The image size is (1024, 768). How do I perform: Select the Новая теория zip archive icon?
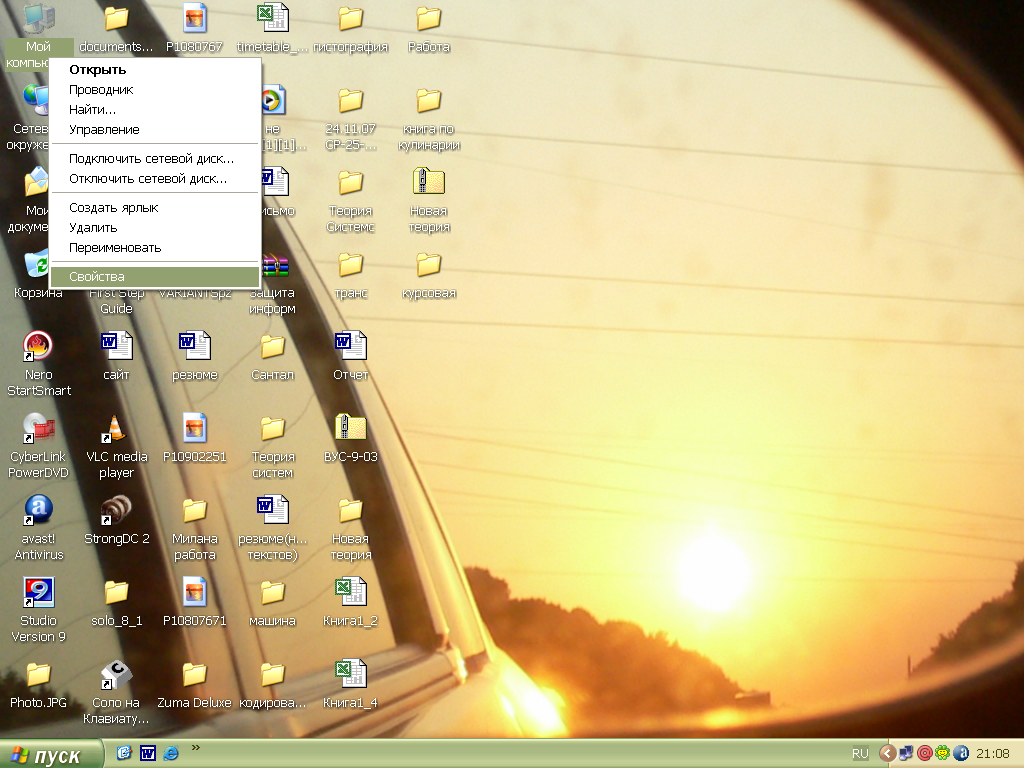click(429, 182)
